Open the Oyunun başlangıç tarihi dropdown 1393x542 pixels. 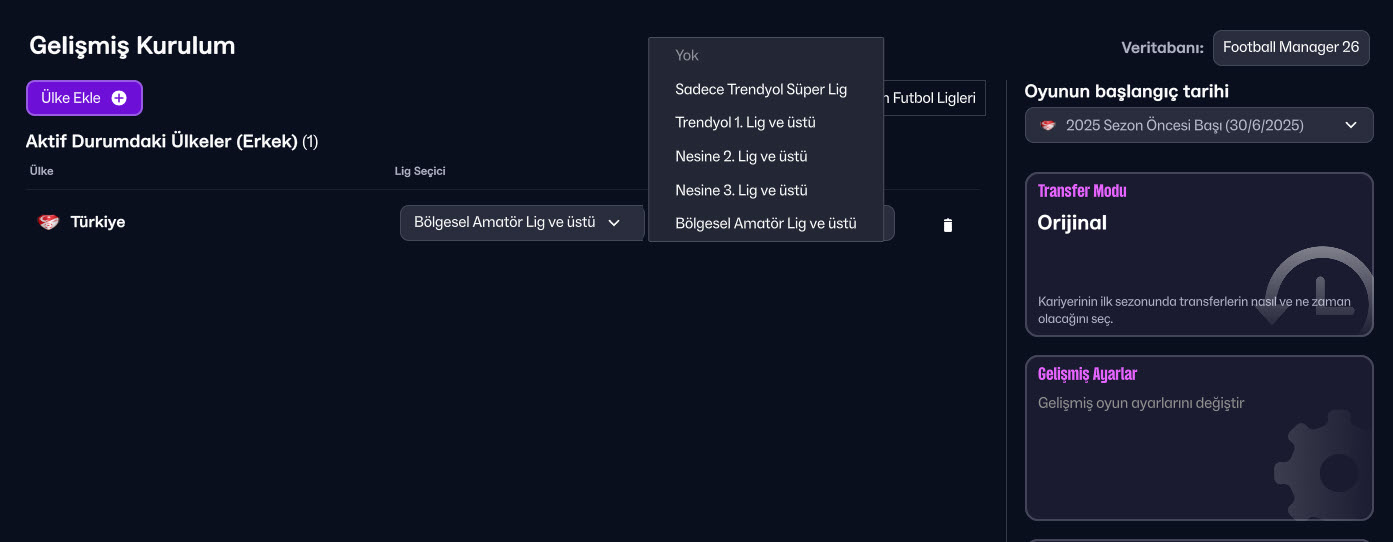pos(1198,126)
